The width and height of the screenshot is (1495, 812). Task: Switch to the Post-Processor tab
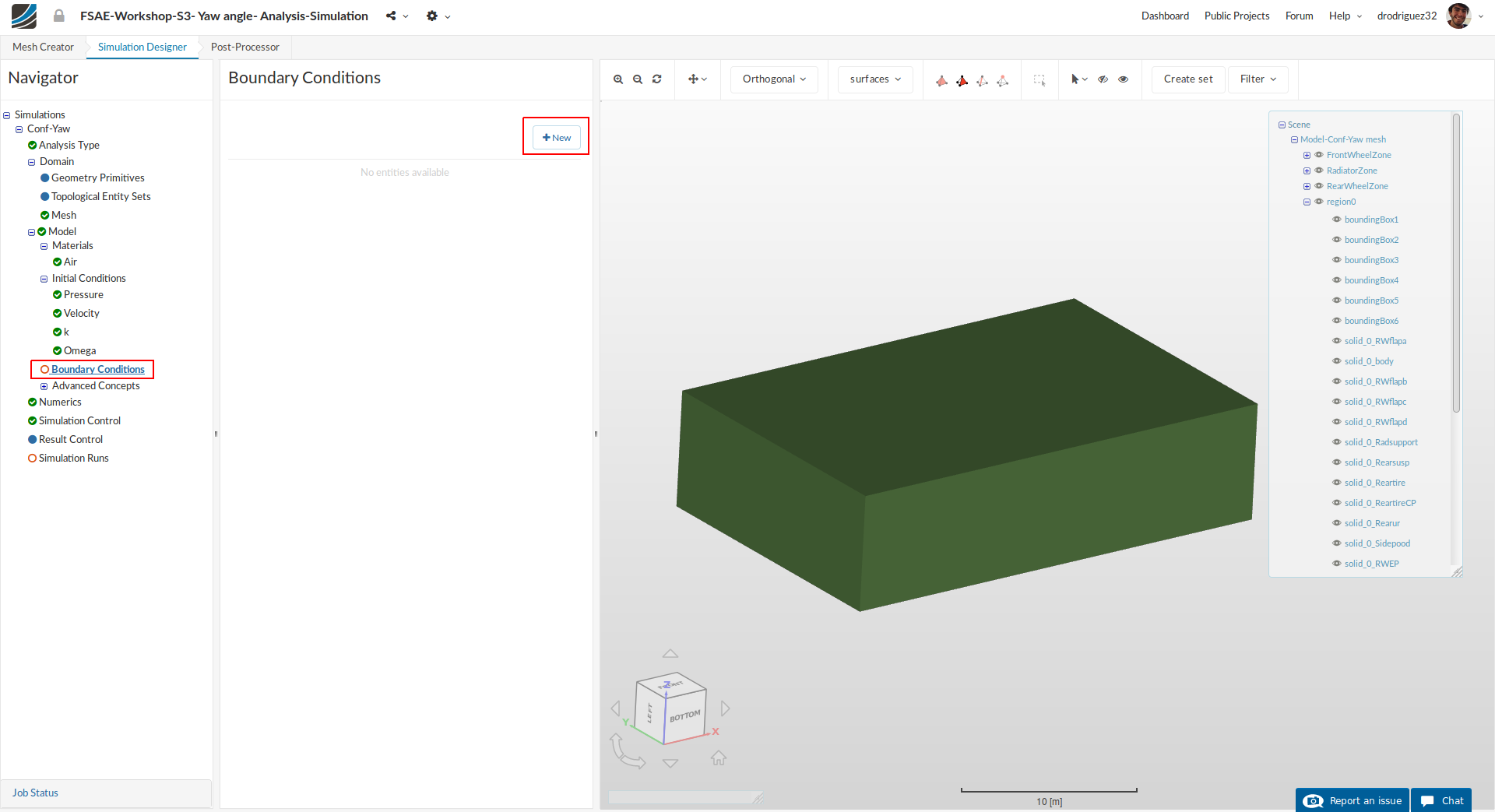(244, 47)
